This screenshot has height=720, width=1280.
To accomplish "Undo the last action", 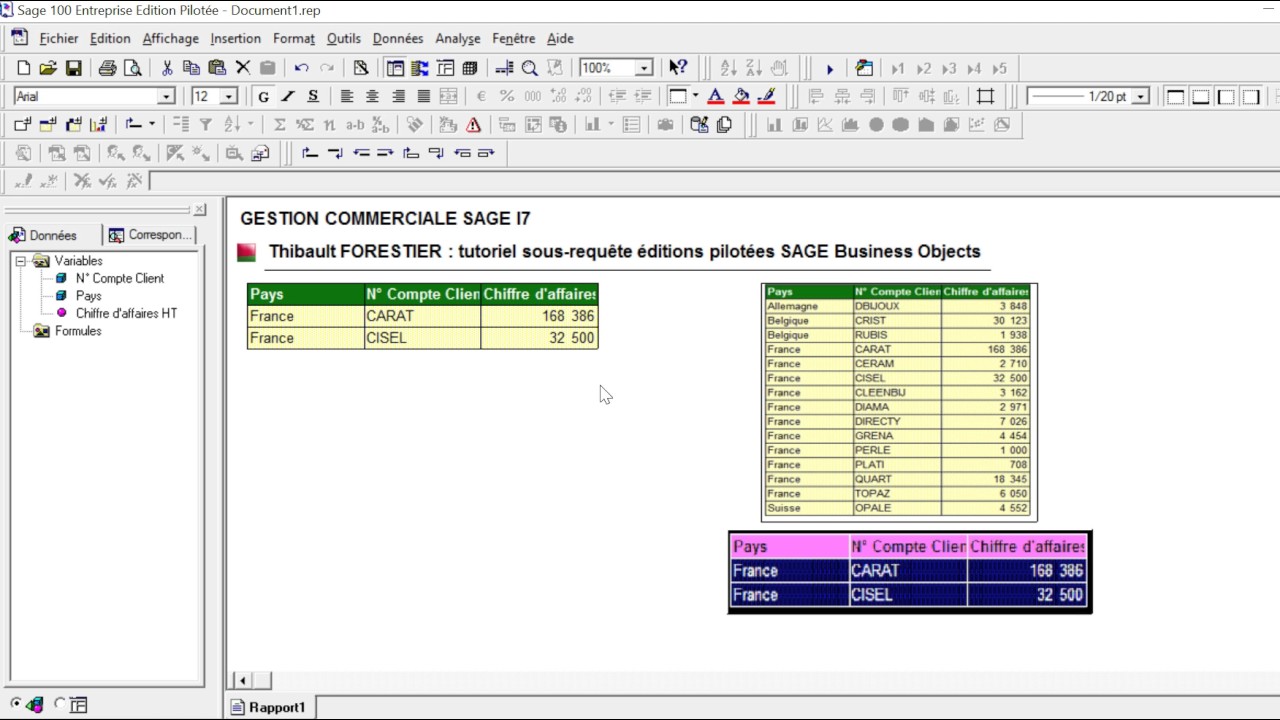I will click(x=301, y=68).
